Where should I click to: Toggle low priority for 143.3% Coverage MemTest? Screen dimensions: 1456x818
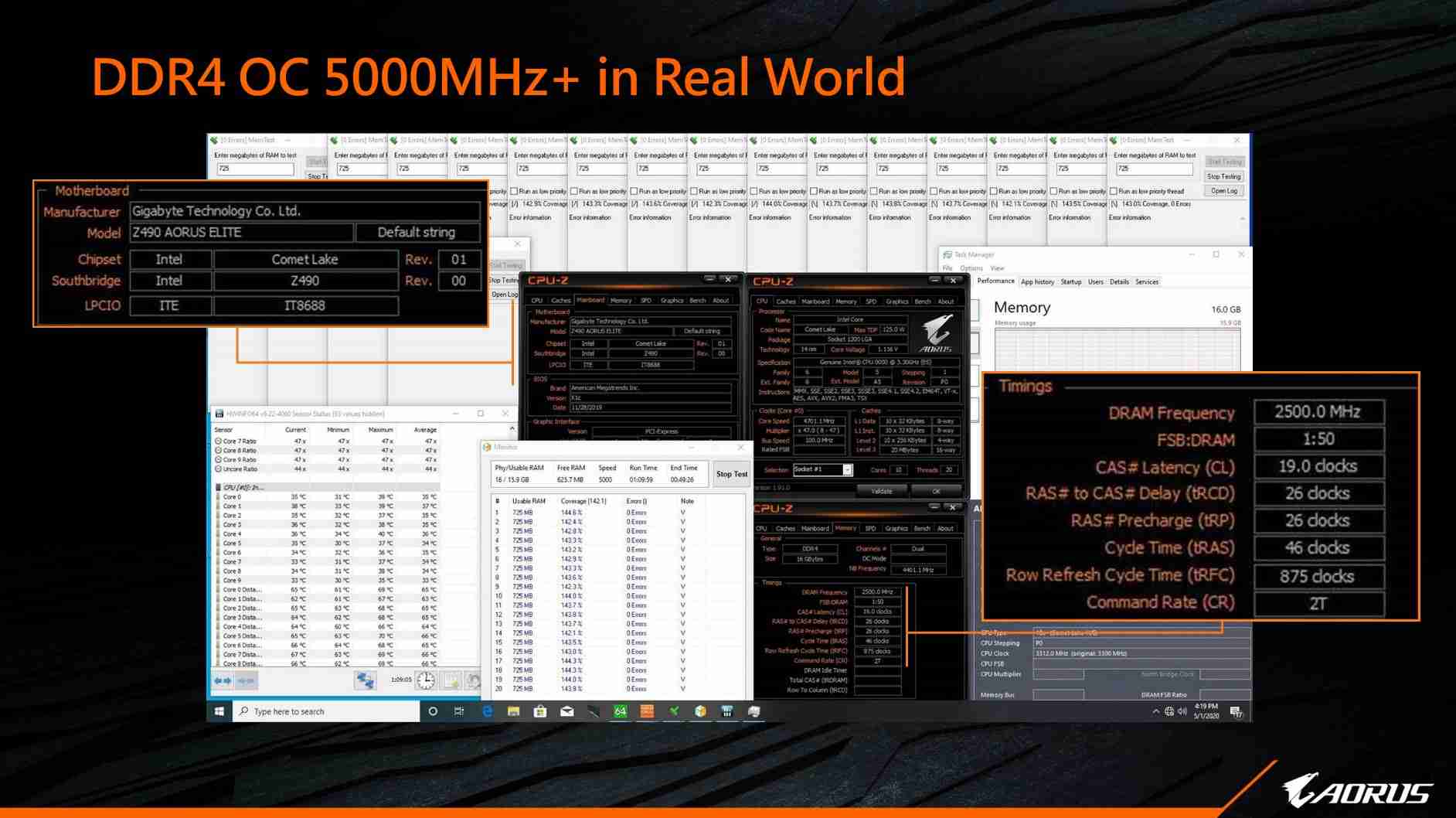[573, 191]
